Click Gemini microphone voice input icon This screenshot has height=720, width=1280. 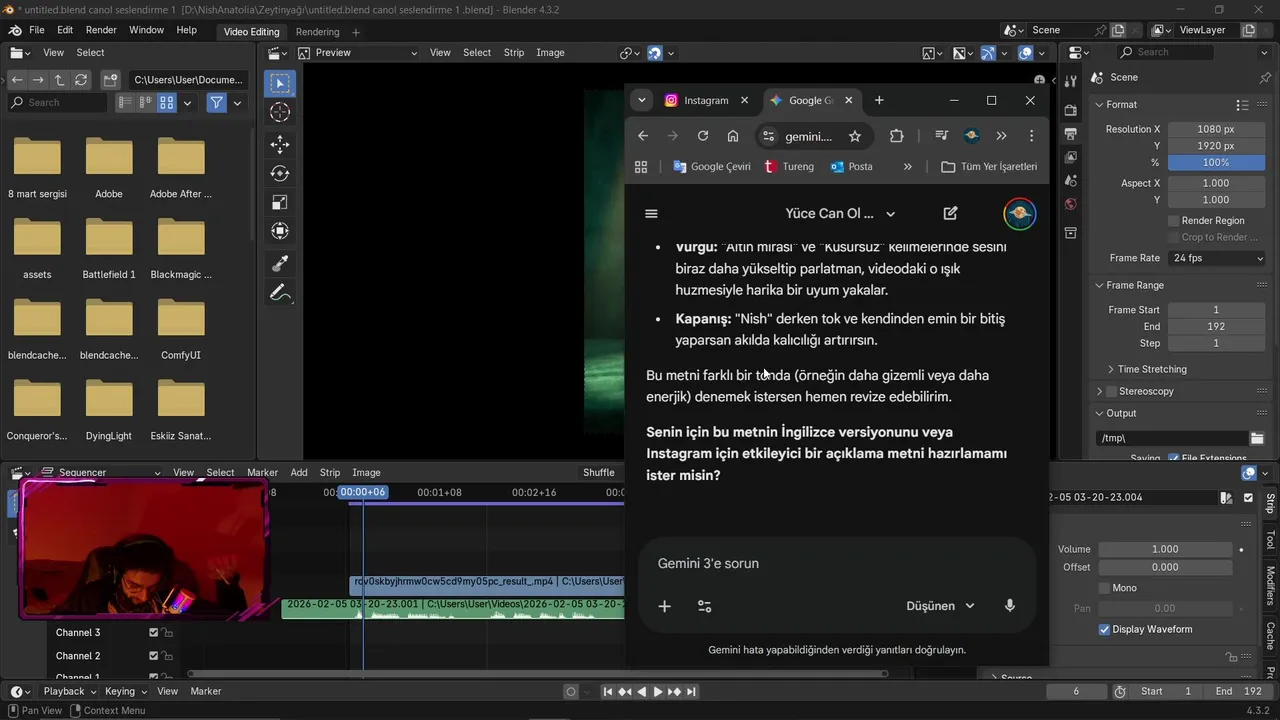(x=1010, y=606)
